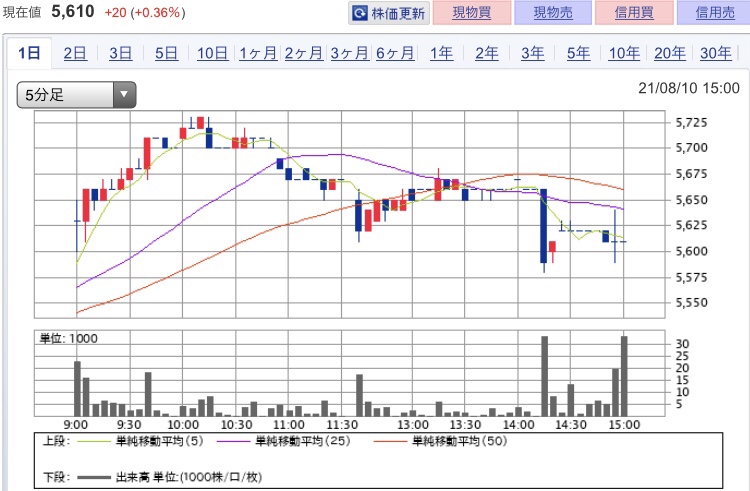Click the dropdown arrow beside 5分足
The width and height of the screenshot is (750, 491).
pos(124,95)
